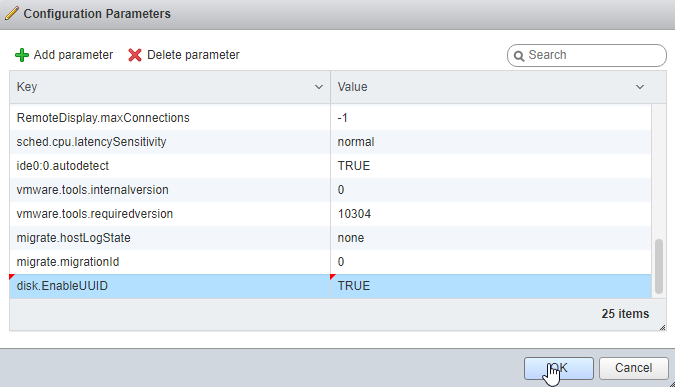Click the vertical scrollbar thumb in the table
Viewport: 675px width, 387px height.
[659, 266]
